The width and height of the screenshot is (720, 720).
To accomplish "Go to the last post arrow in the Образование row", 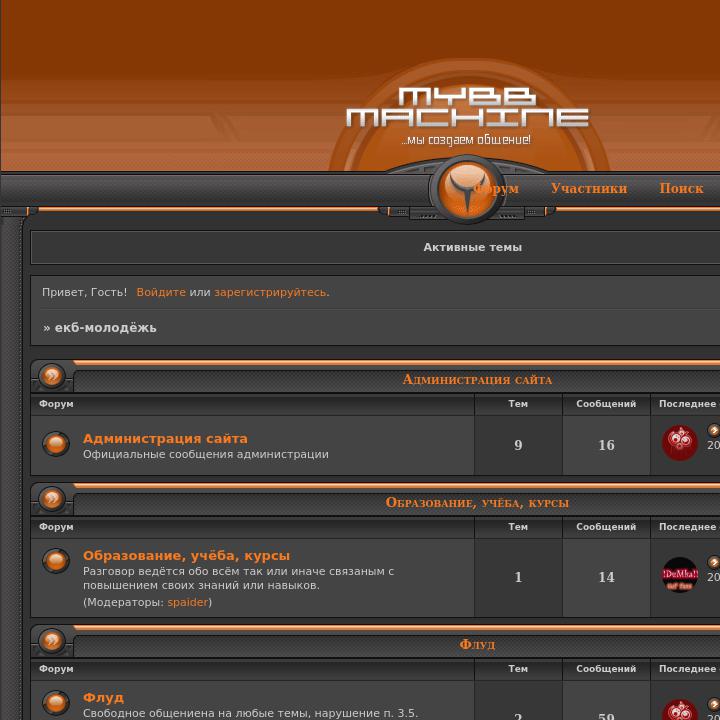I will [714, 562].
